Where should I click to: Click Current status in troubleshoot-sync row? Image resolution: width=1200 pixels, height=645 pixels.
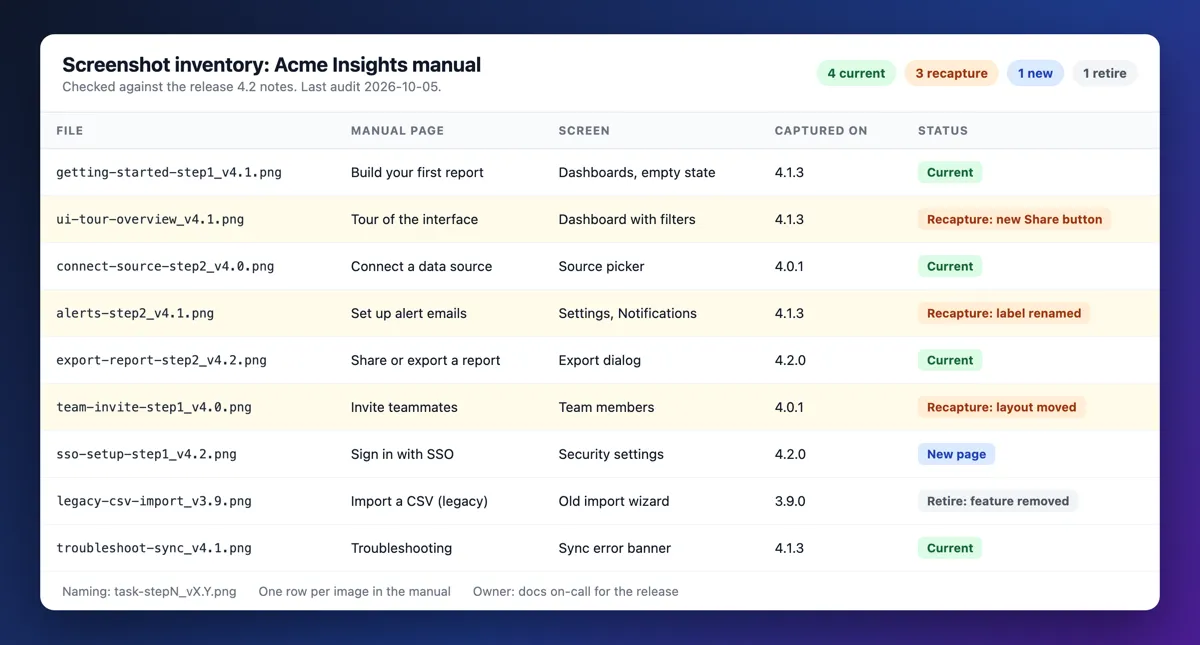point(950,548)
